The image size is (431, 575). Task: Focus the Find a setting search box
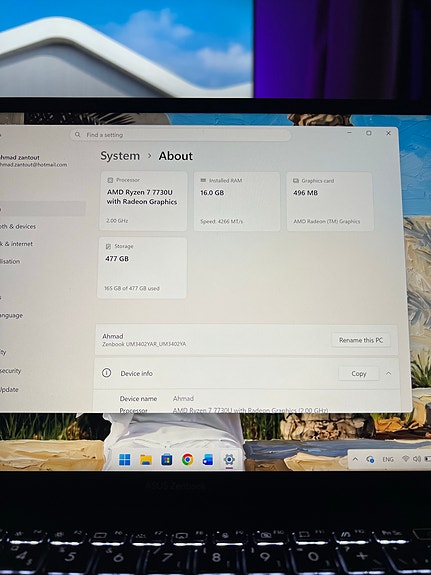(180, 135)
